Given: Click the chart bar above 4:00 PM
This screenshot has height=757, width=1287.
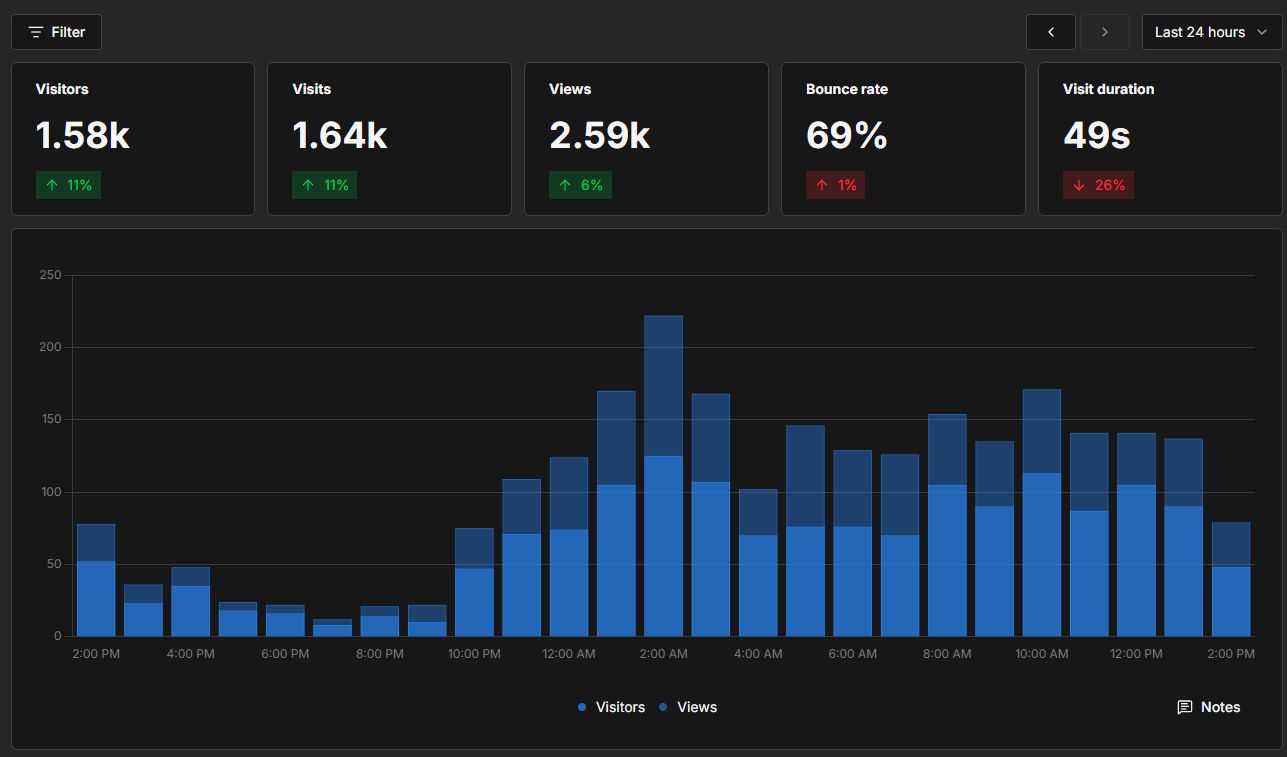Looking at the screenshot, I should coord(190,602).
